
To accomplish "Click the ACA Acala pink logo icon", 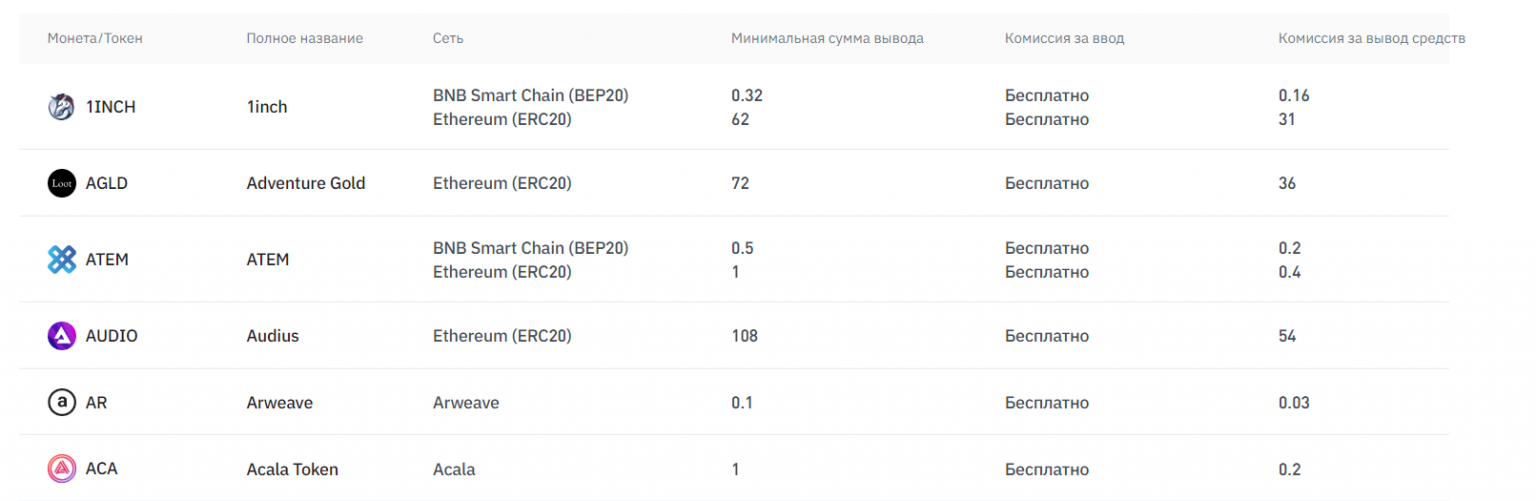I will [62, 468].
